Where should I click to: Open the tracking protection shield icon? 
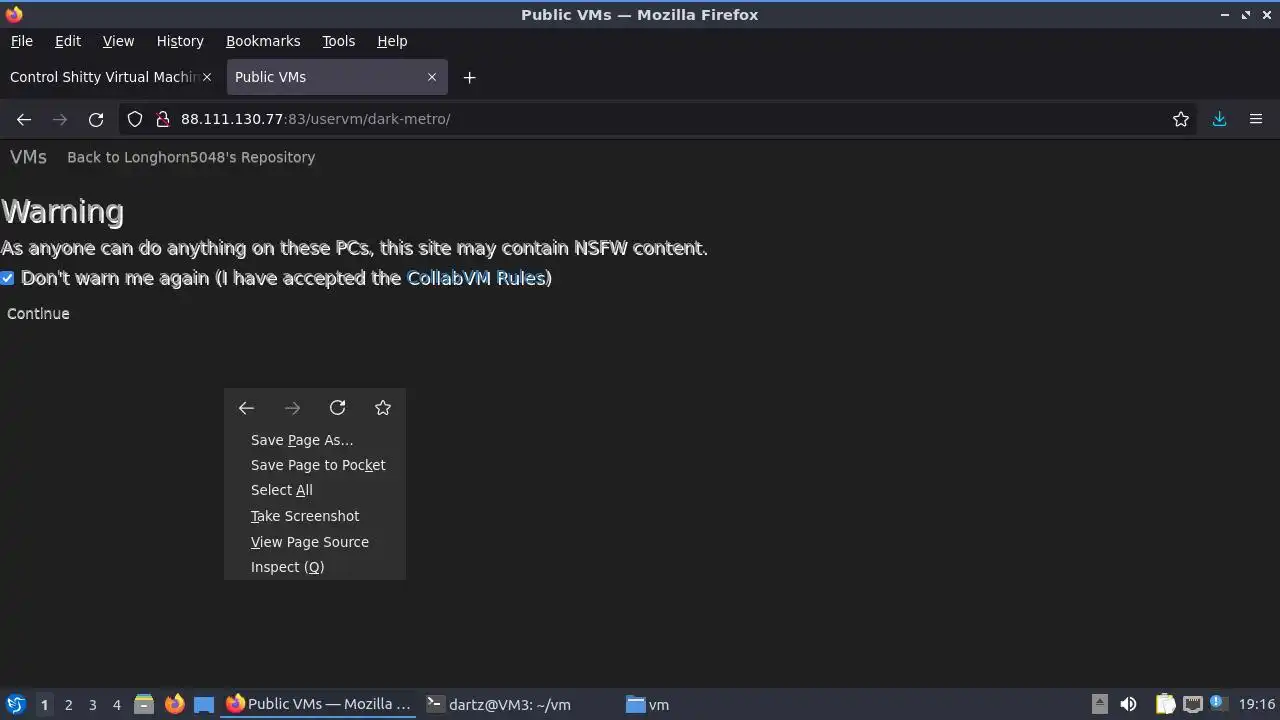(x=135, y=119)
